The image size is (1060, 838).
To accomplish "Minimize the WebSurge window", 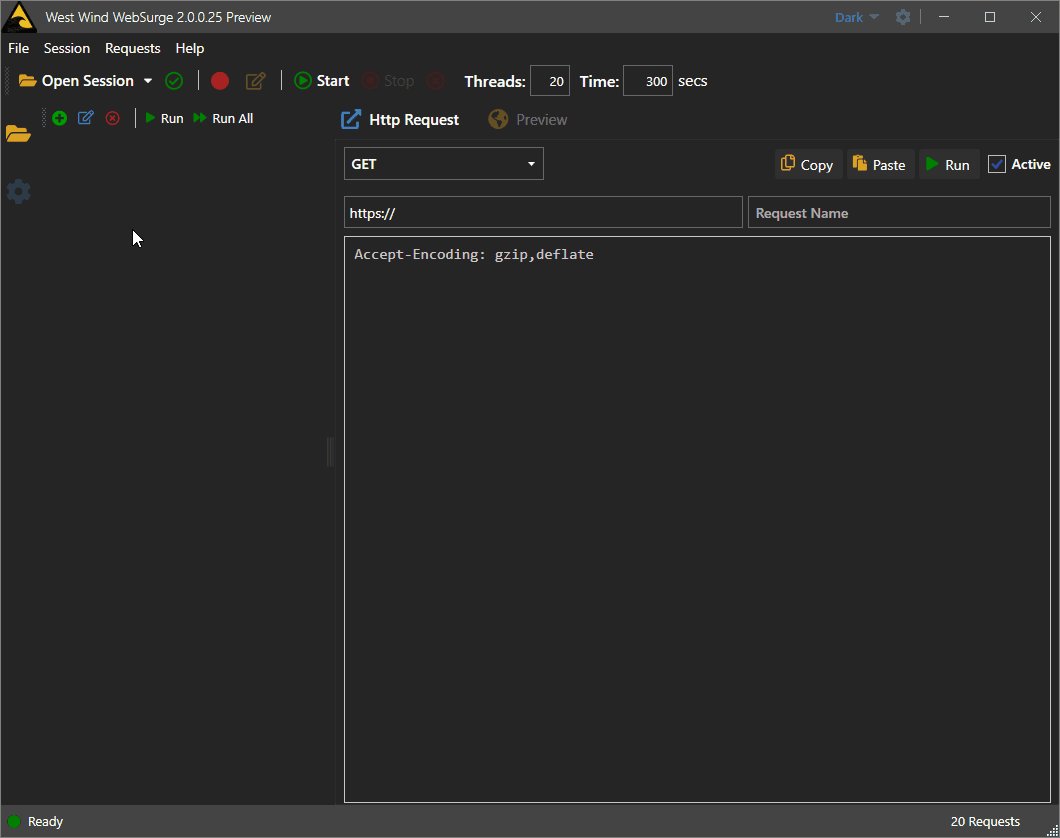I will [x=944, y=17].
